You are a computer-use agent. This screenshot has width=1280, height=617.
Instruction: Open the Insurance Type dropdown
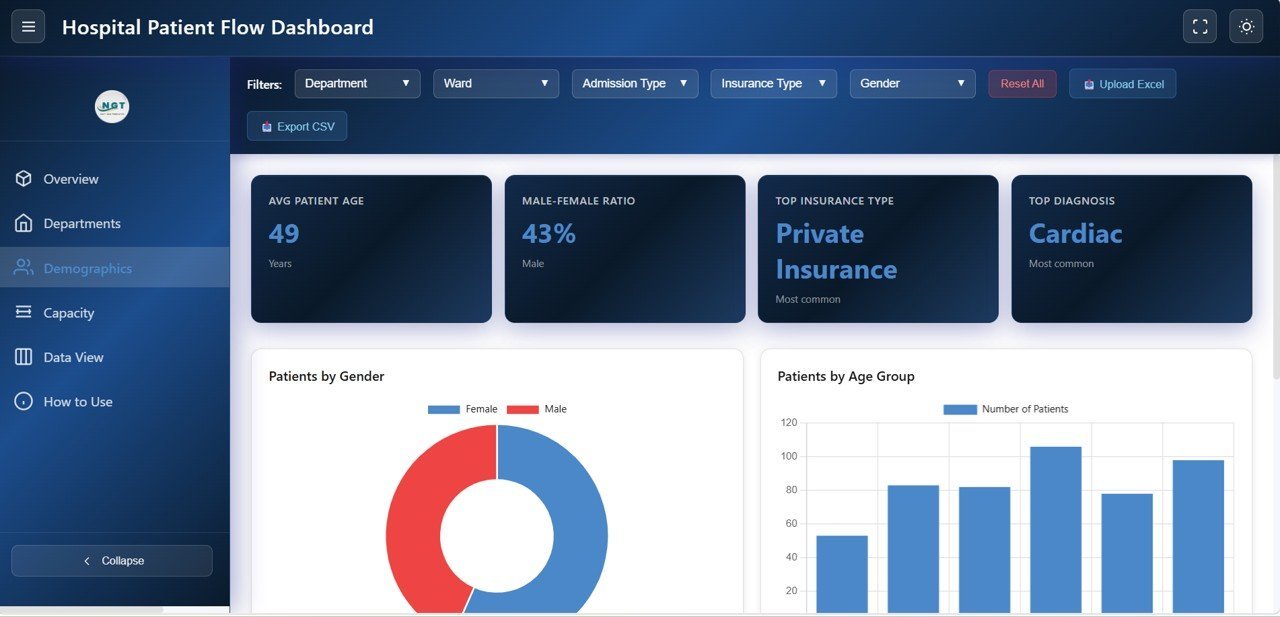(x=773, y=84)
